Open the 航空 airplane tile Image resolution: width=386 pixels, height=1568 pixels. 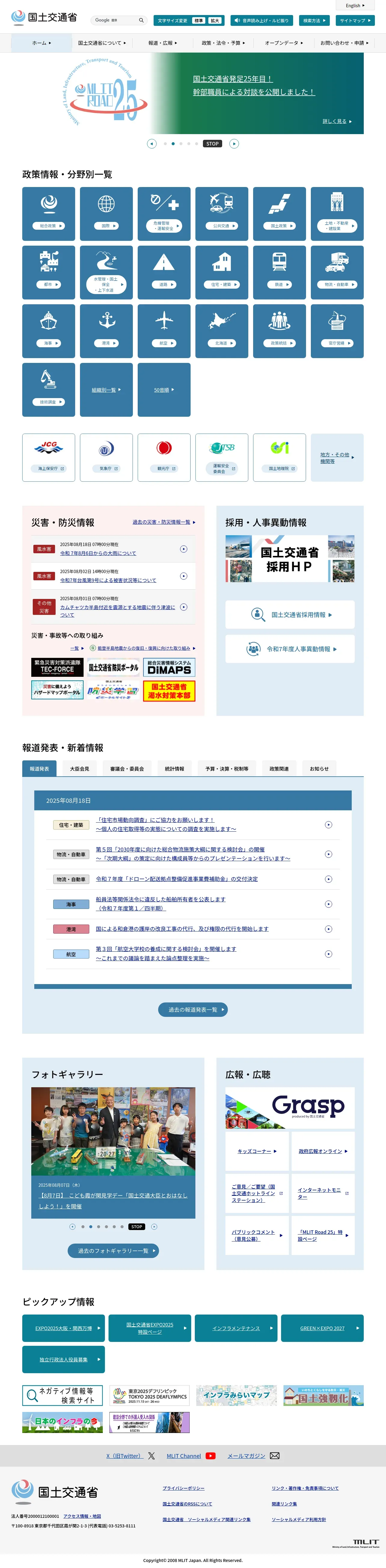point(164,331)
